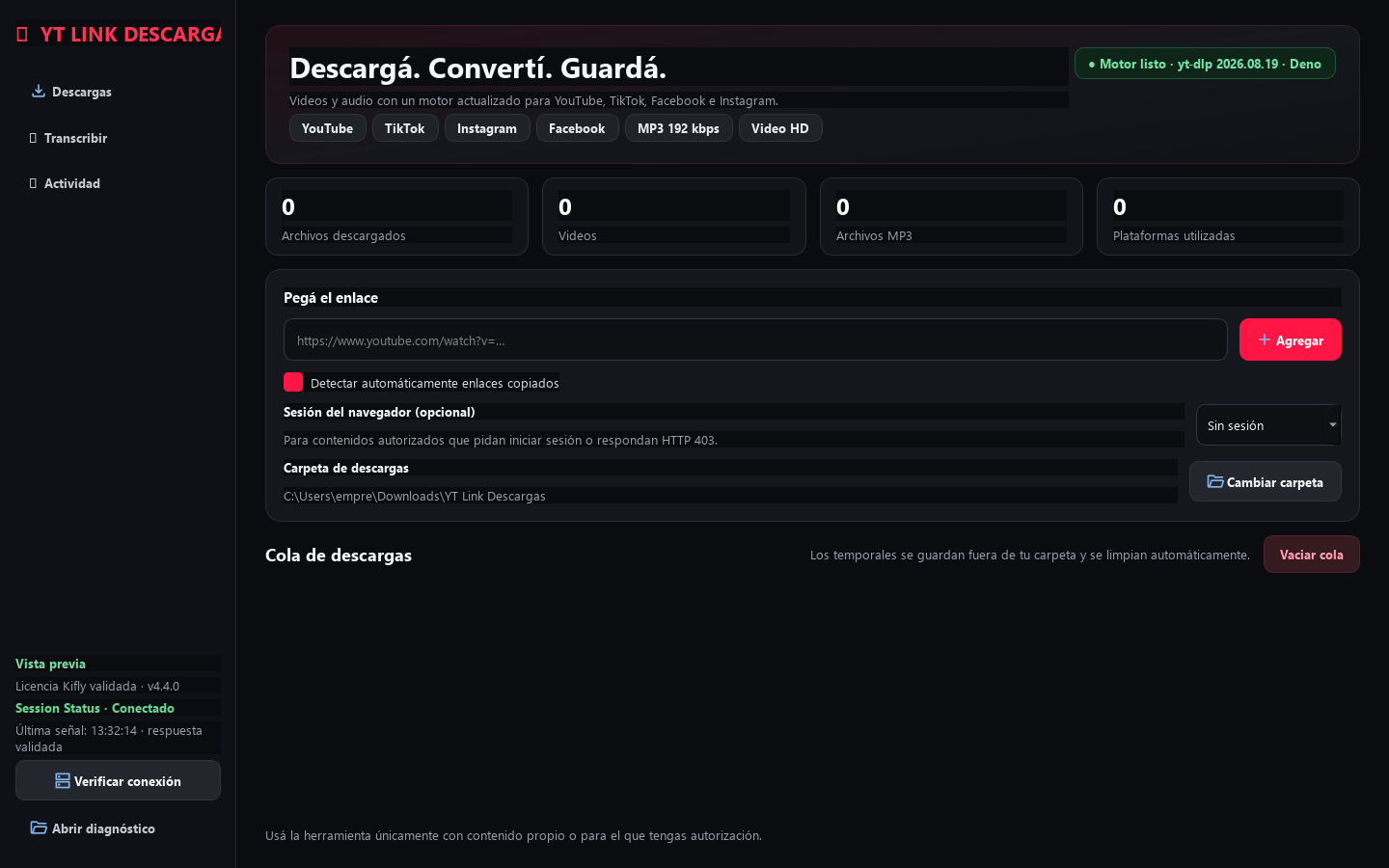
Task: Click the Verificar conexión button
Action: click(x=118, y=780)
